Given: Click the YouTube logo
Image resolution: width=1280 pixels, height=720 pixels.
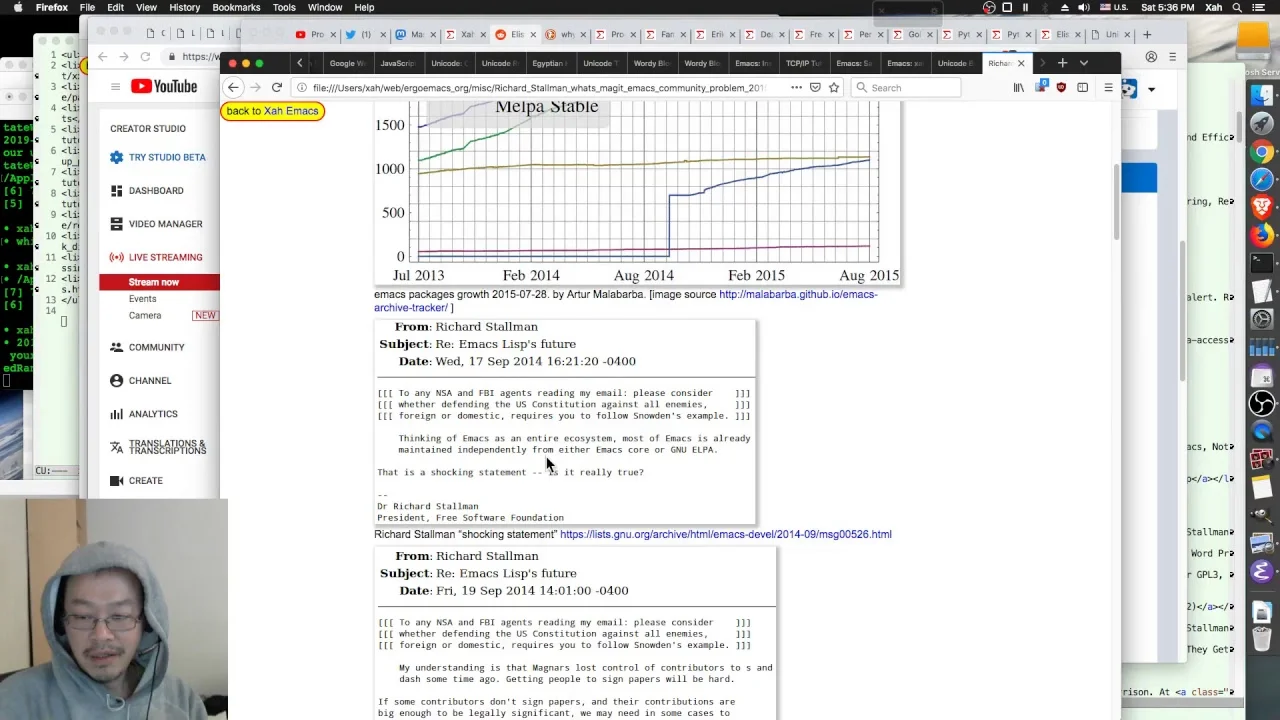Looking at the screenshot, I should pos(163,86).
